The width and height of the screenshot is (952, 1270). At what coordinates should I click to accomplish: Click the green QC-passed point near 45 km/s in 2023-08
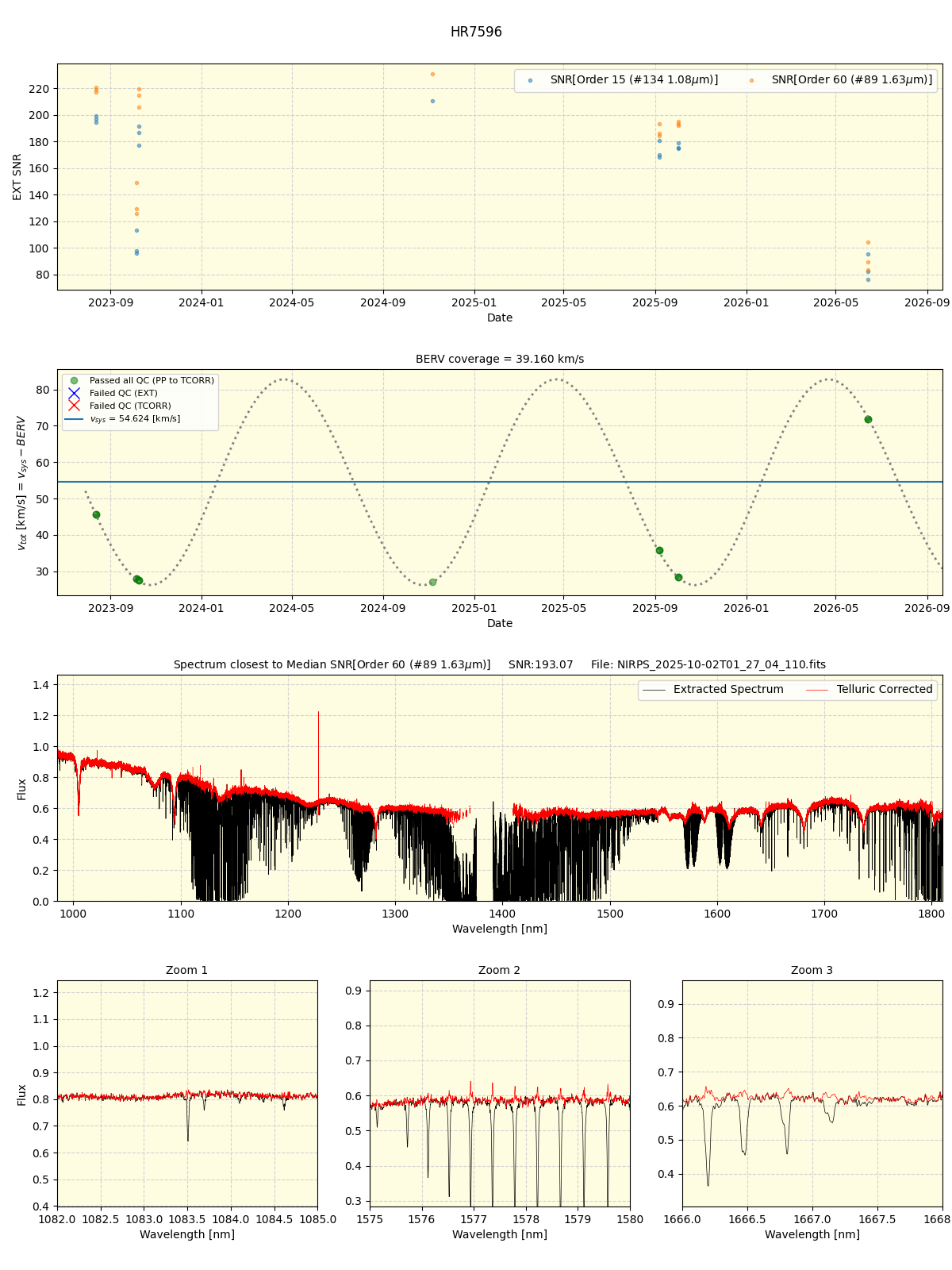[96, 514]
